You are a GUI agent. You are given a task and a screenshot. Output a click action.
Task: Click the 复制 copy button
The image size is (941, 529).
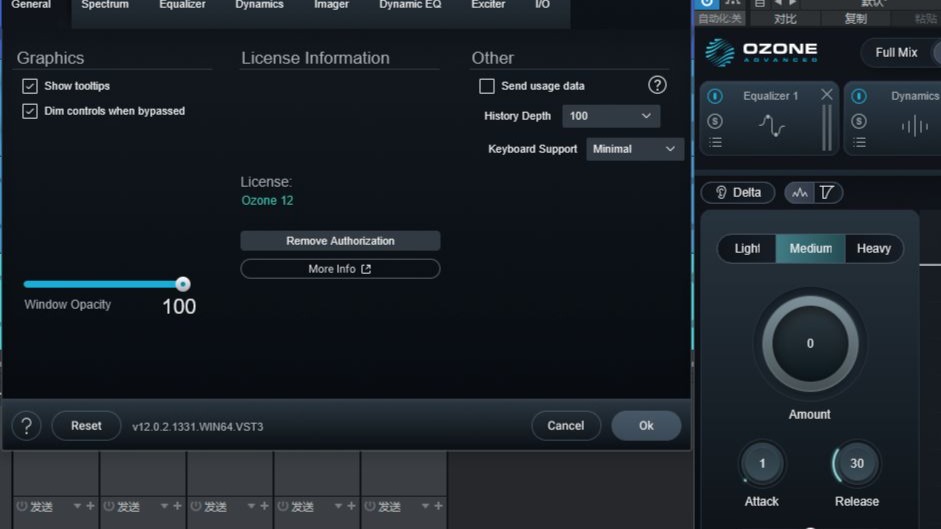tap(856, 19)
